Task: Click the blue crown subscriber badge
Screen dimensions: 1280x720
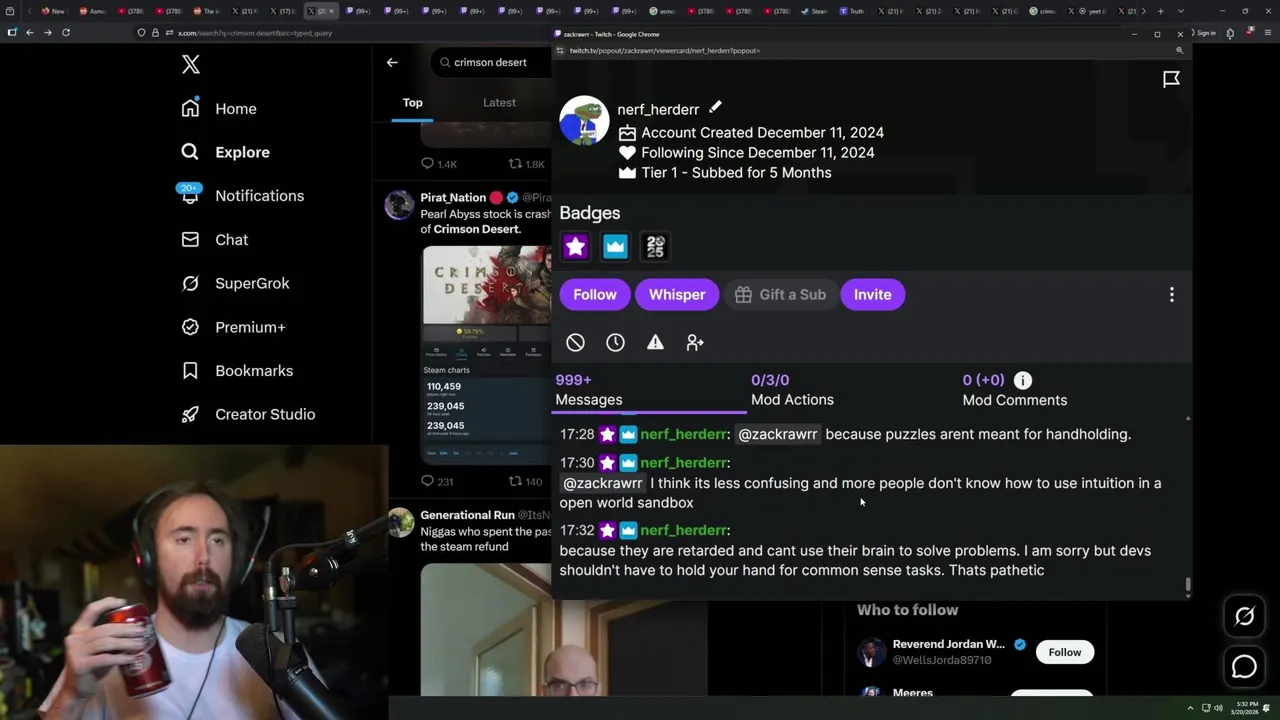Action: tap(615, 246)
